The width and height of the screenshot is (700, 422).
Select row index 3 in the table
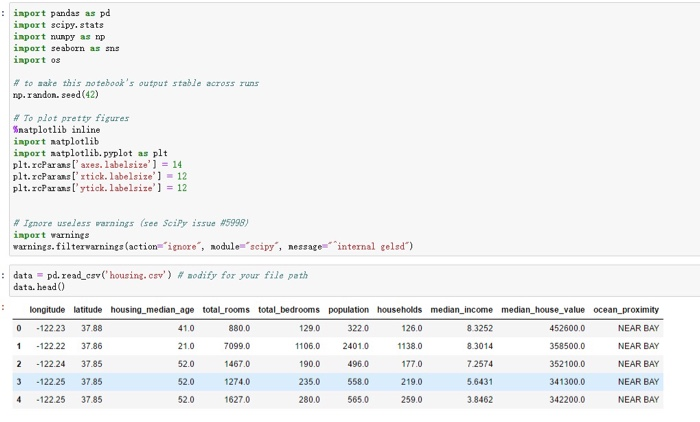coord(19,382)
